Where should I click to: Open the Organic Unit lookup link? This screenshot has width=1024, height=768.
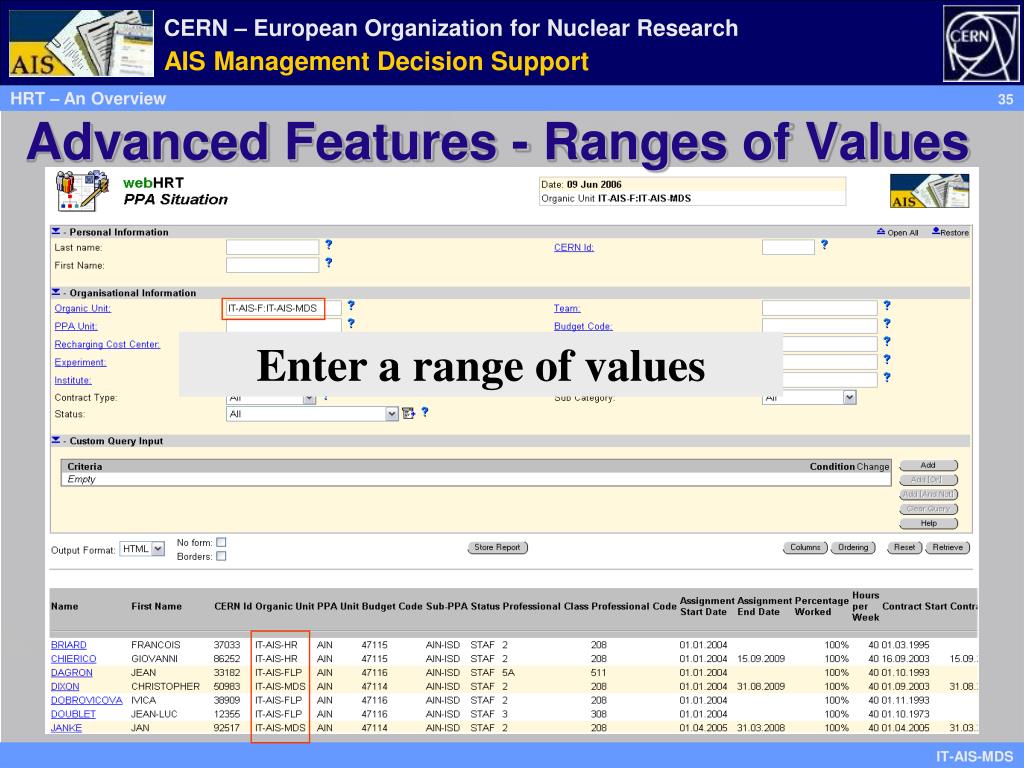(x=82, y=308)
